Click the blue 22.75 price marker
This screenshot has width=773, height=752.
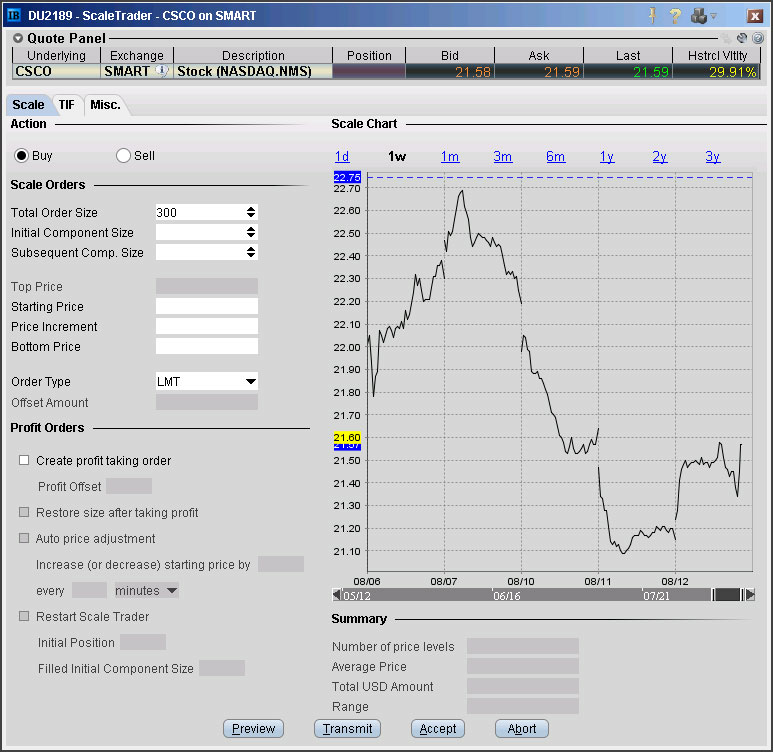tap(347, 177)
